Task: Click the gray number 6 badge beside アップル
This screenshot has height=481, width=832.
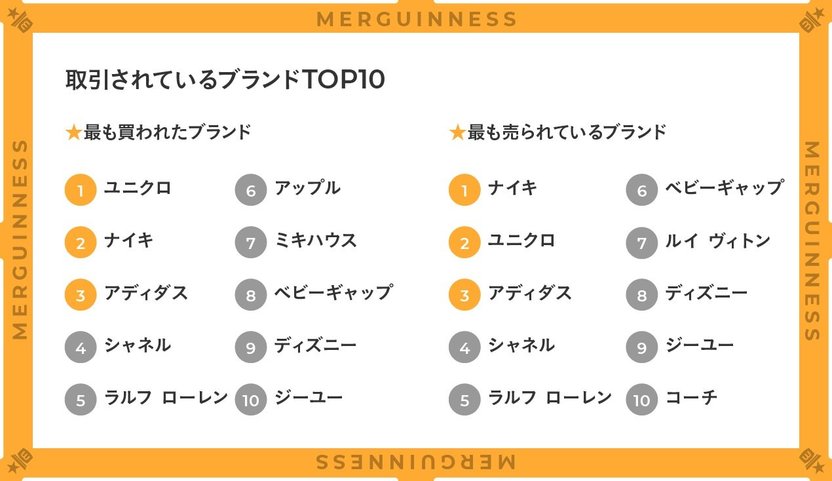Action: (250, 190)
